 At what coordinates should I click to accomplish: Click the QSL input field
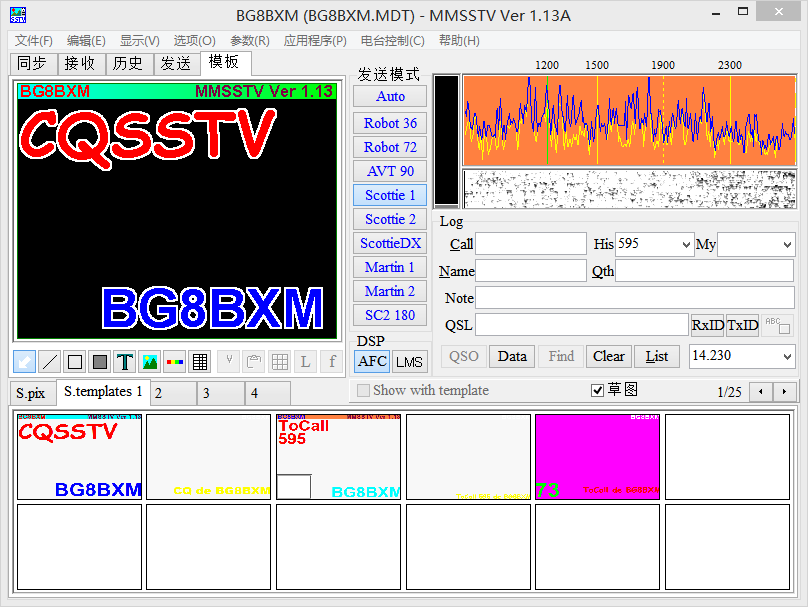point(582,325)
